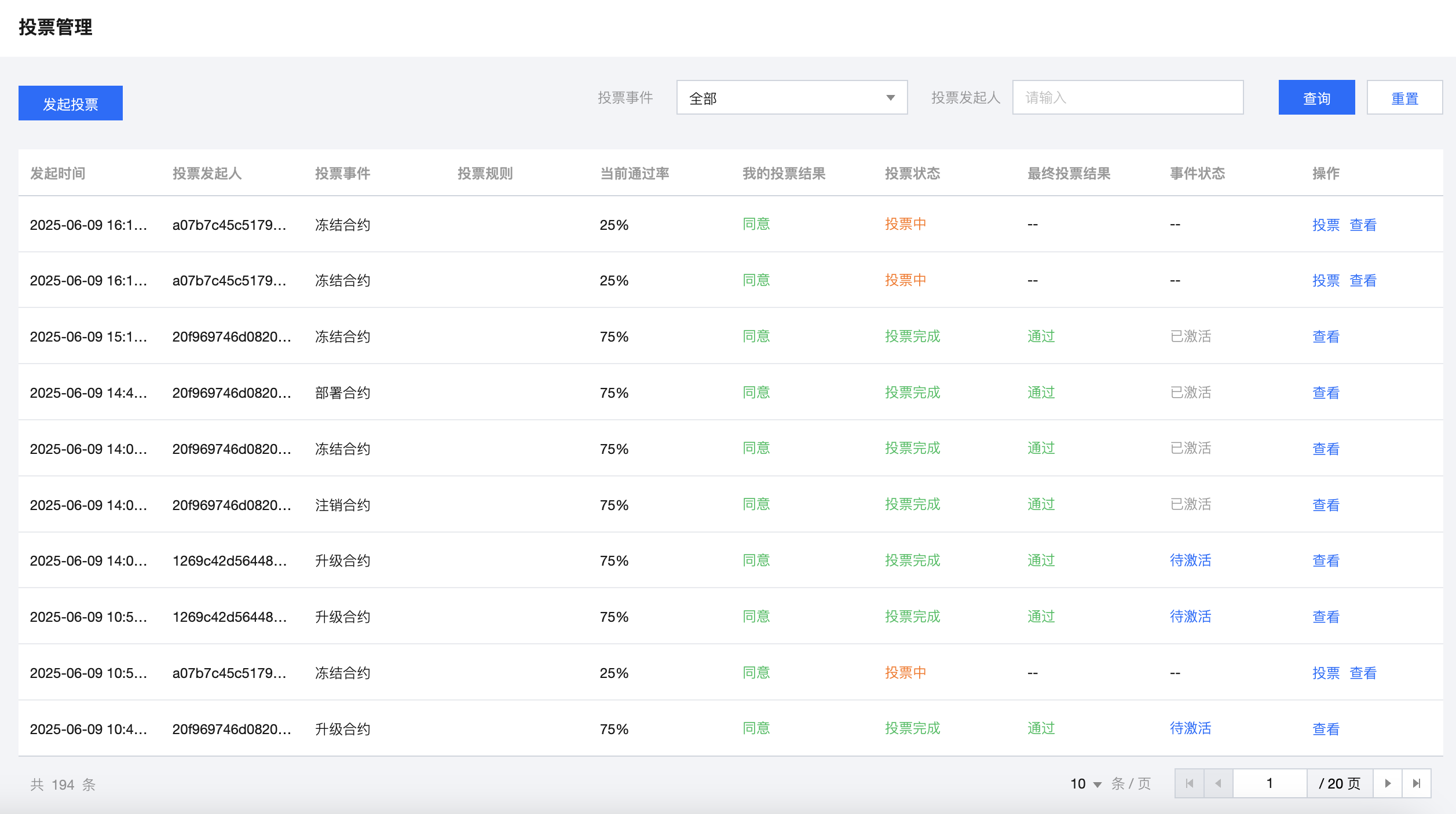Click 通过 result in the 注销合约 row
Viewport: 1456px width, 814px height.
tap(1041, 504)
